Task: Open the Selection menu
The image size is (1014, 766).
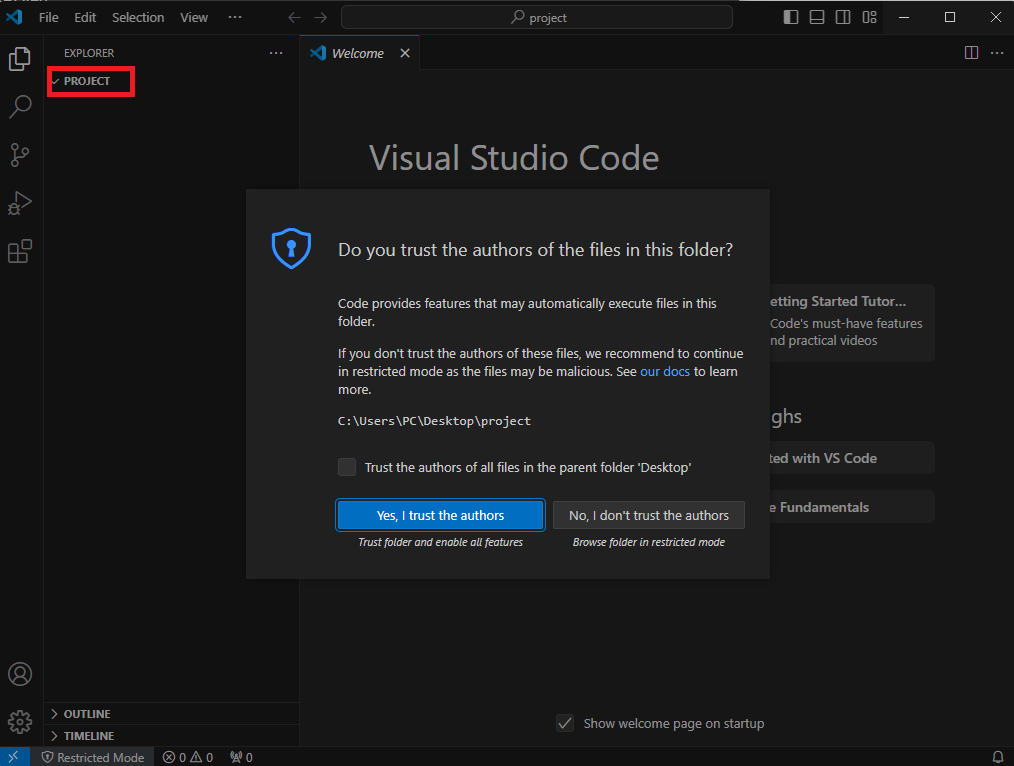Action: coord(138,17)
